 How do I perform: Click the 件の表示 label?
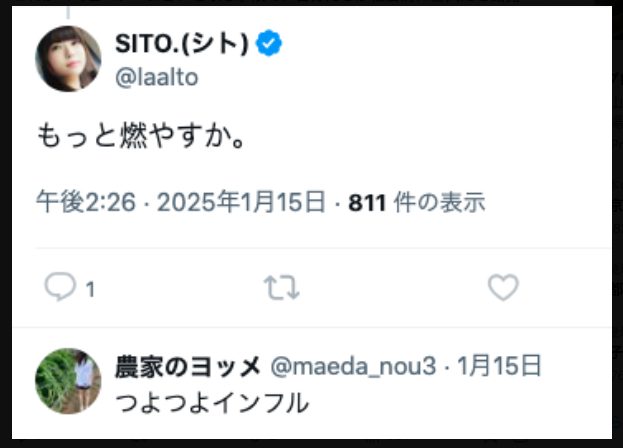click(439, 202)
